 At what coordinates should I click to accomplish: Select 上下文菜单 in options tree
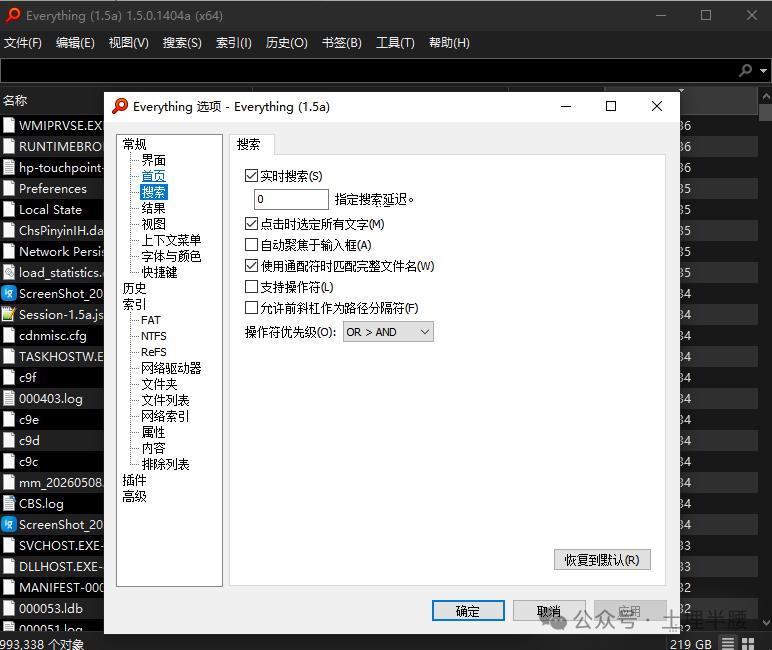(x=171, y=240)
